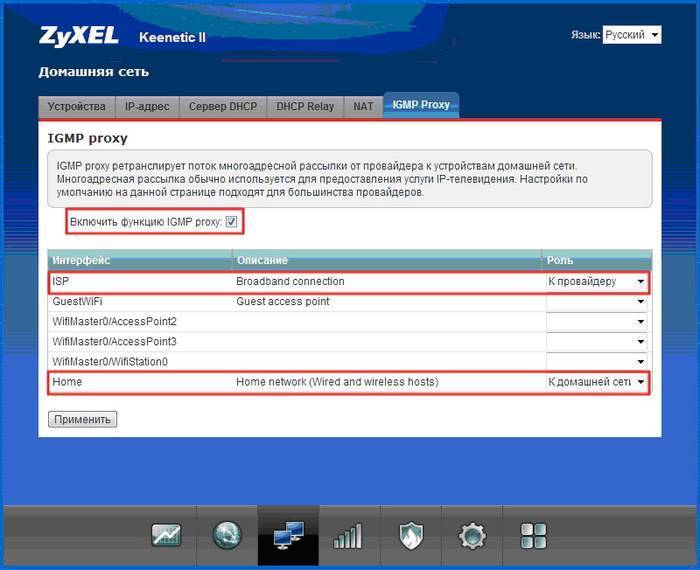Screen dimensions: 700x570
Task: Select the WifiMaster0/WifiStation0 interface name
Action: [x=110, y=362]
